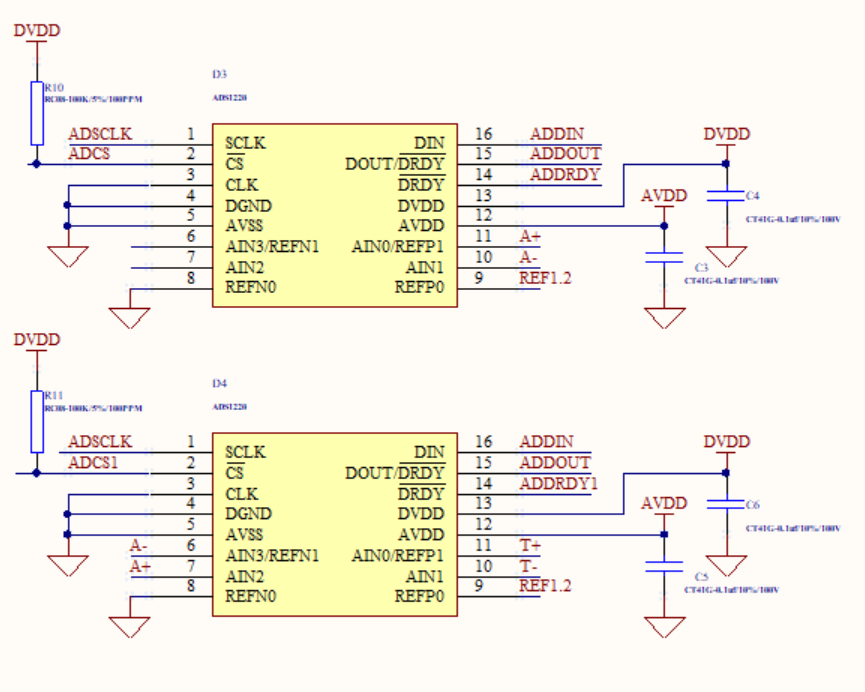Select capacitor C6 symbol
Image resolution: width=865 pixels, height=692 pixels.
point(726,504)
